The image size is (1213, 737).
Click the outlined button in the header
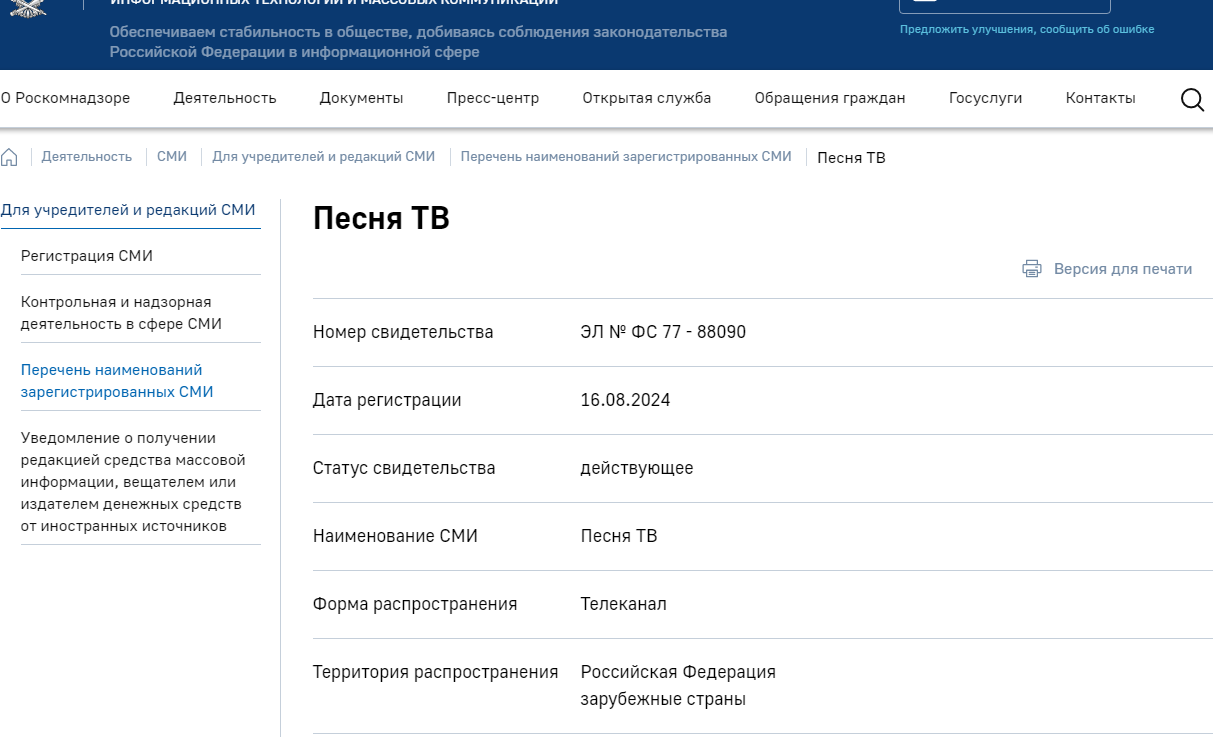1005,6
